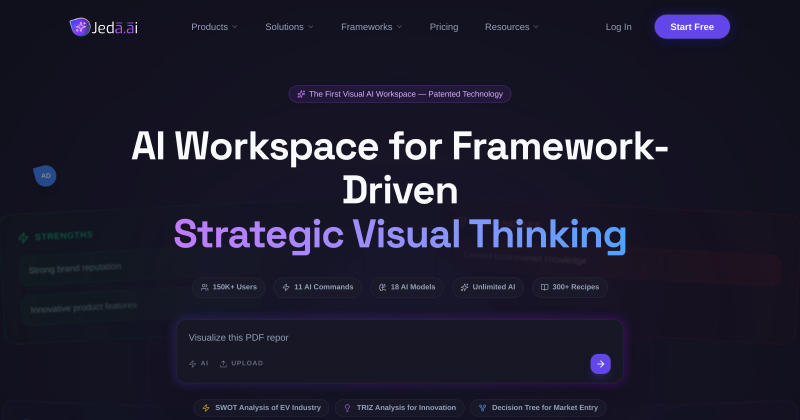Click the icon beside 18 AI Models

382,287
